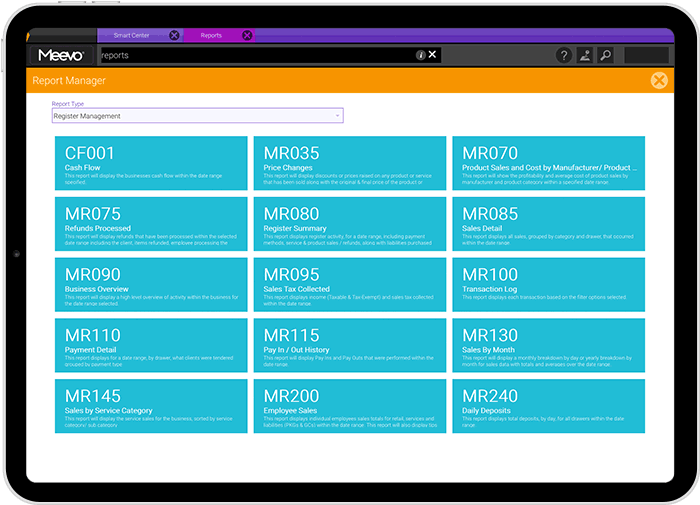The height and width of the screenshot is (505, 700).
Task: Open the MR240 Daily Deposits report
Action: pyautogui.click(x=548, y=406)
